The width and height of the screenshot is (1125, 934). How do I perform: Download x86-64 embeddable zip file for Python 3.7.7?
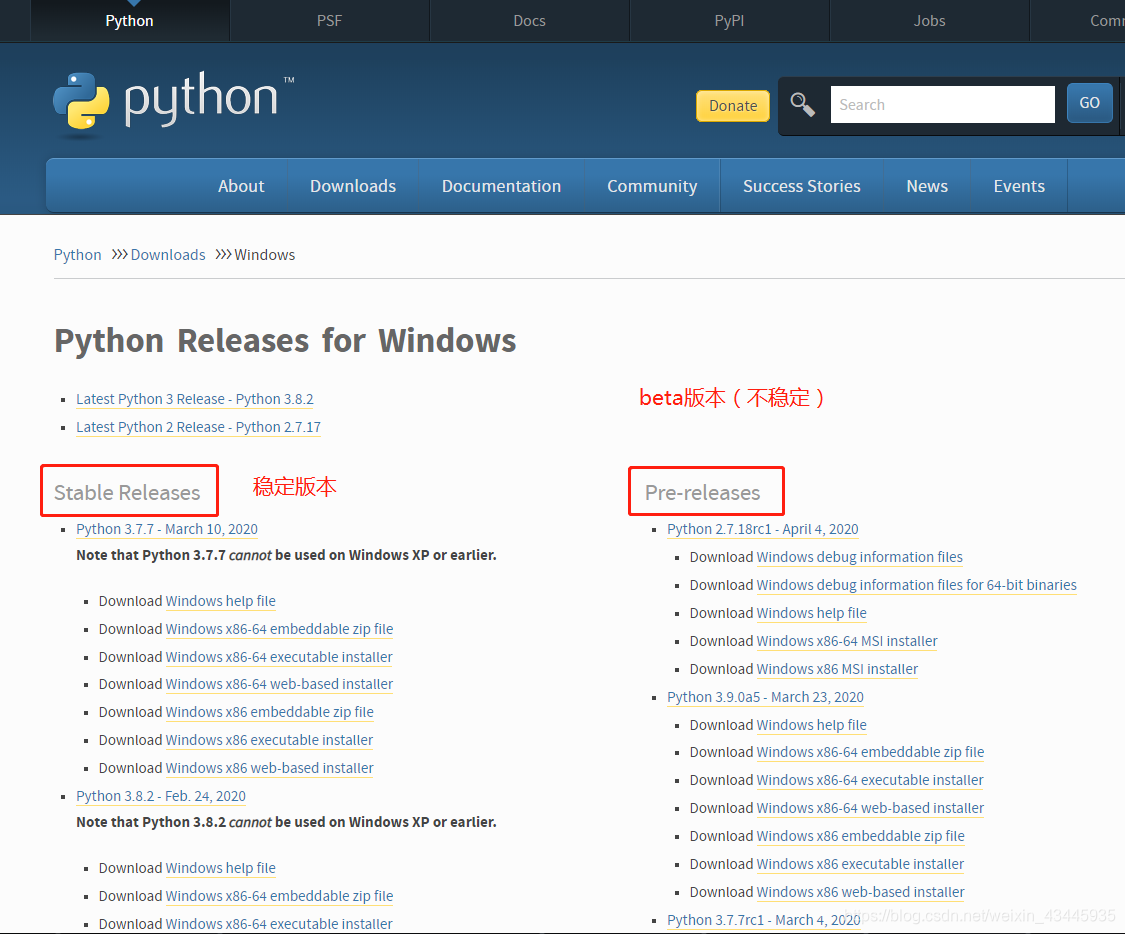pyautogui.click(x=279, y=628)
